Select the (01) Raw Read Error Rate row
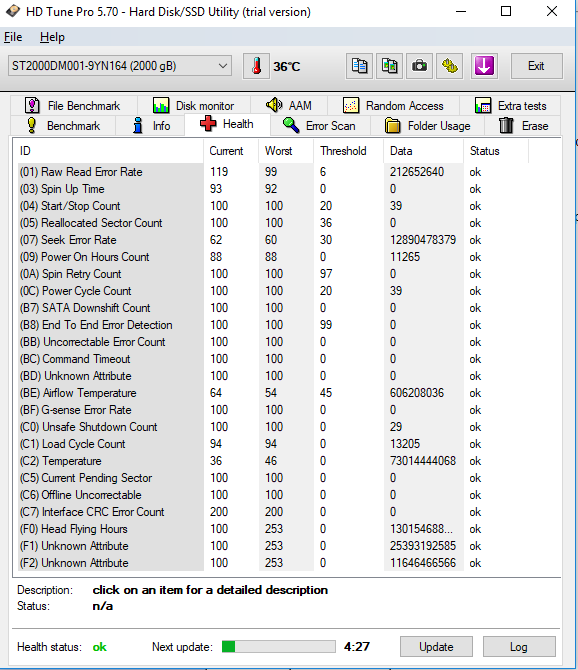Image resolution: width=578 pixels, height=670 pixels. [273, 172]
